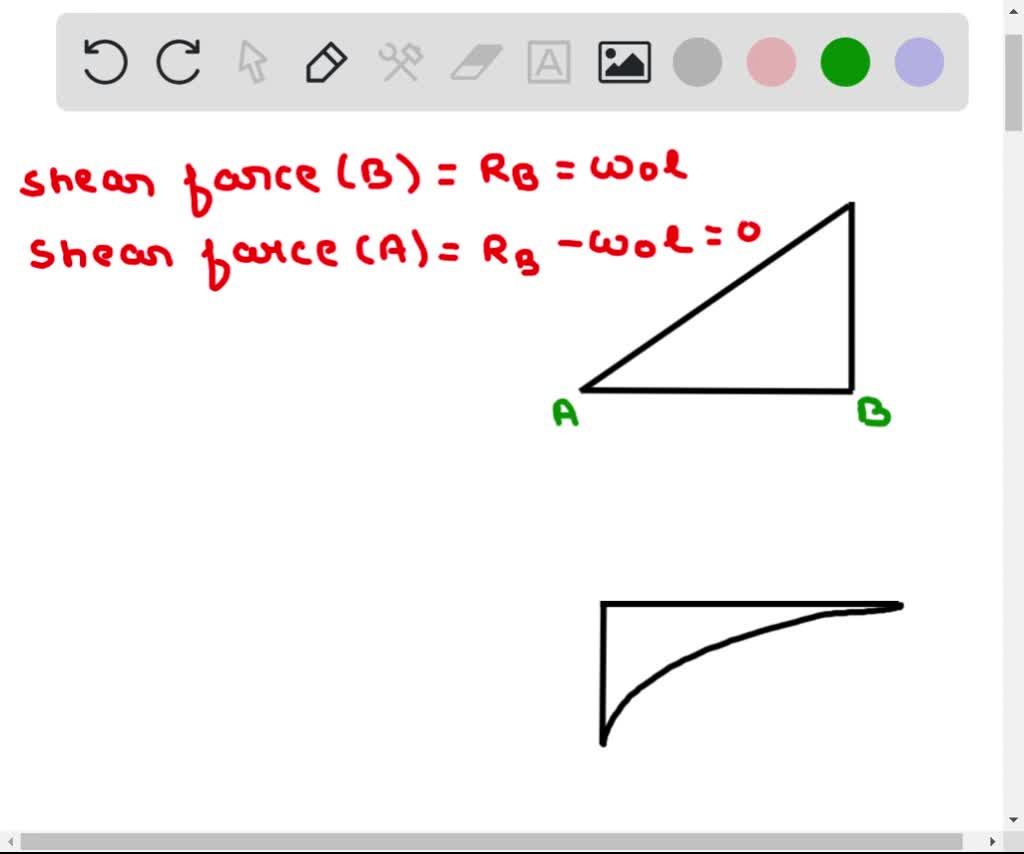Click the Redo arrow icon
This screenshot has height=854, width=1024.
click(178, 61)
